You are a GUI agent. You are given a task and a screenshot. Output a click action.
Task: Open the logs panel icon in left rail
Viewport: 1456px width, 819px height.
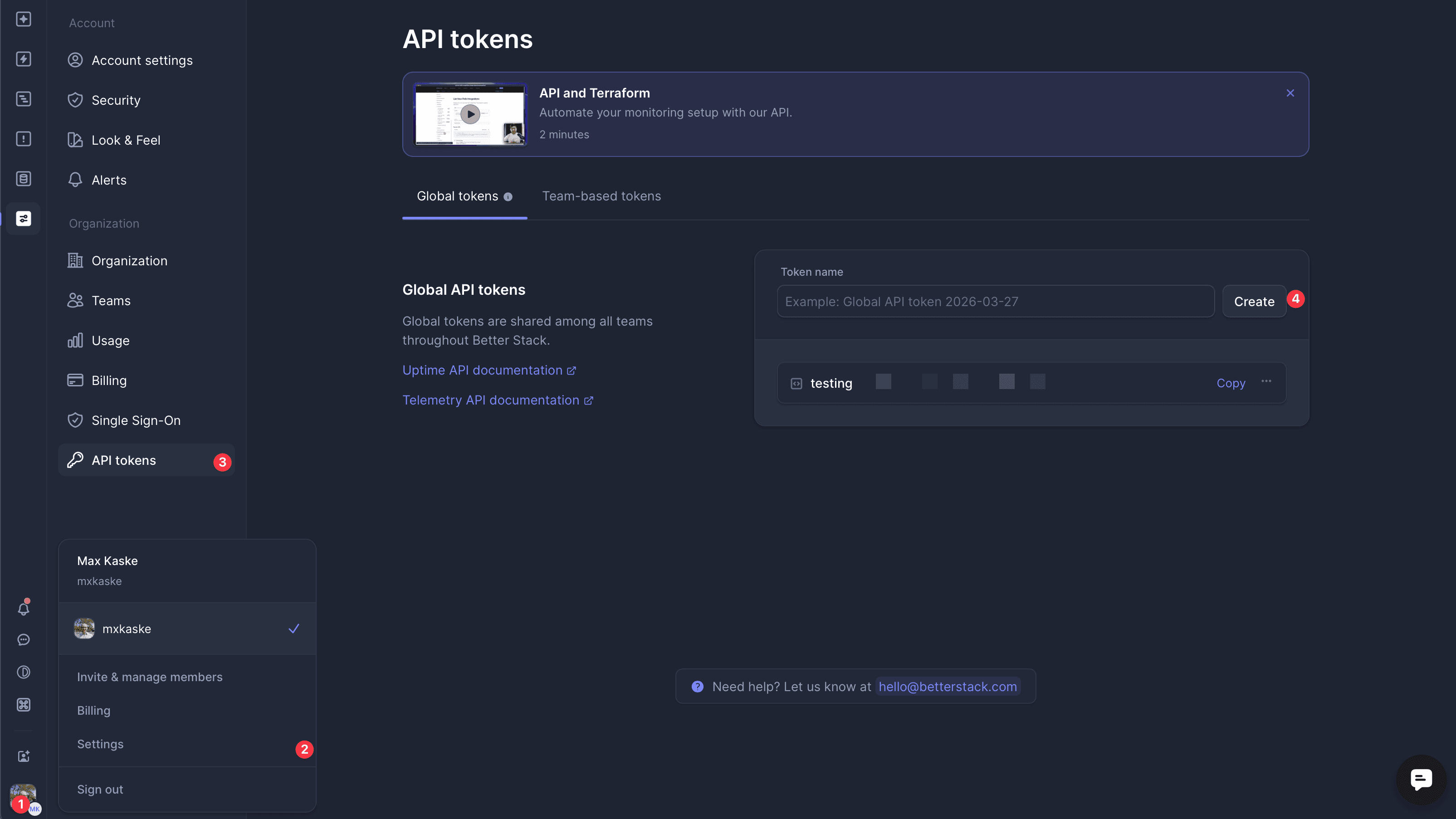point(23,98)
